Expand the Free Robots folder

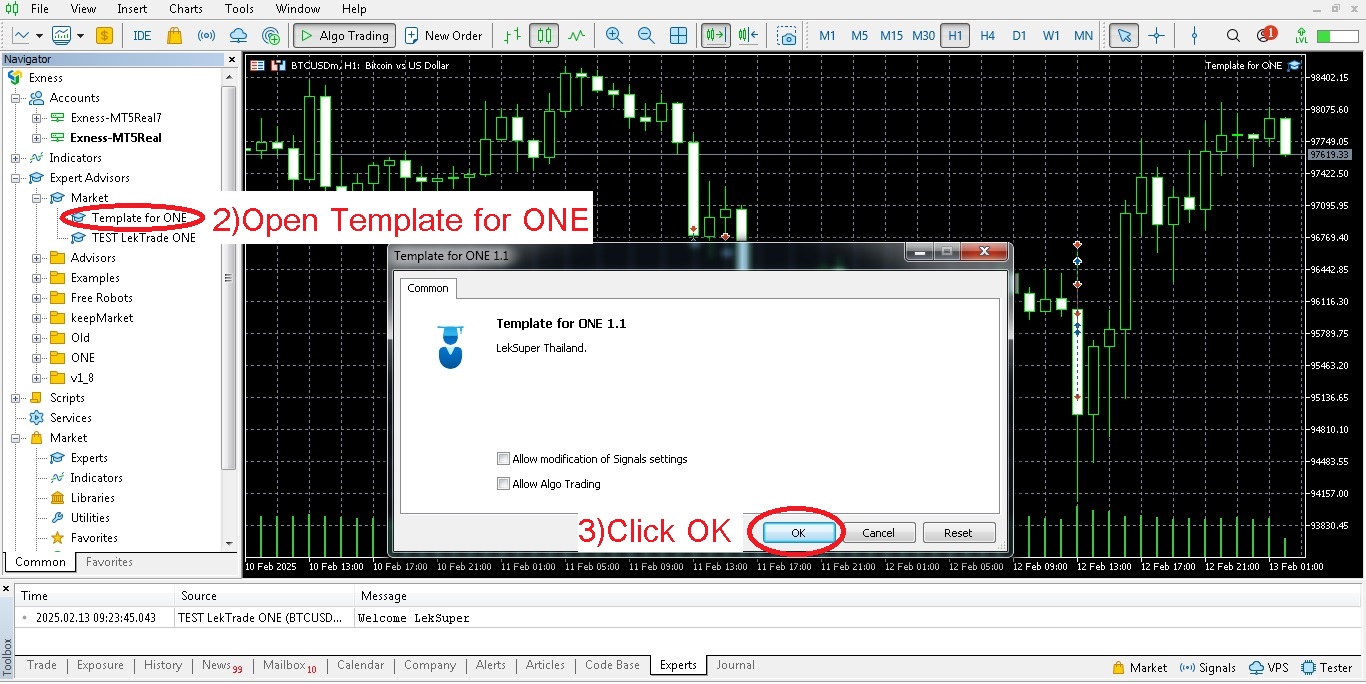click(37, 298)
